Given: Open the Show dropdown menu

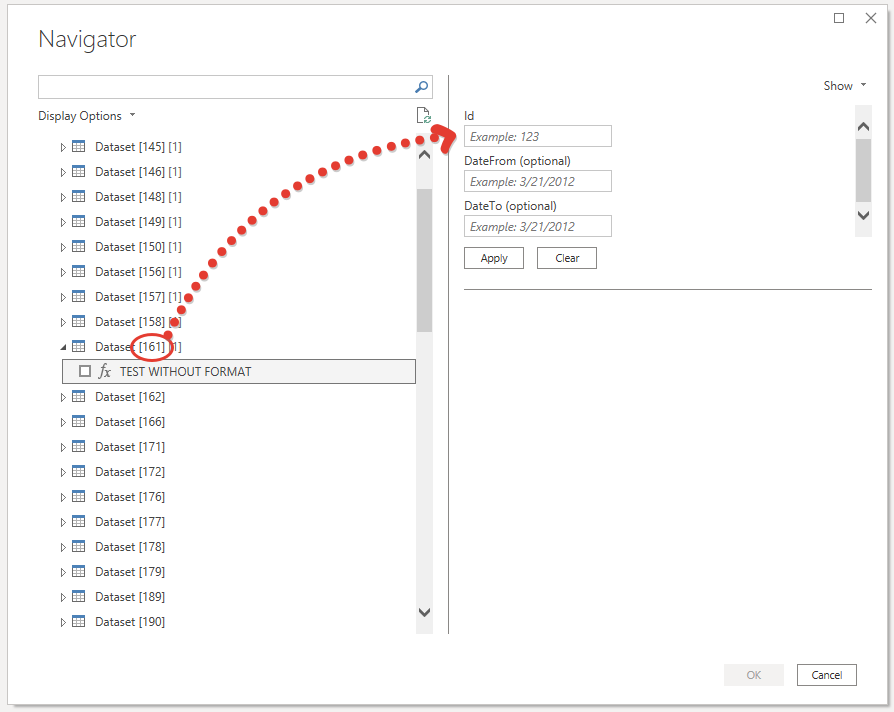Looking at the screenshot, I should pyautogui.click(x=844, y=86).
